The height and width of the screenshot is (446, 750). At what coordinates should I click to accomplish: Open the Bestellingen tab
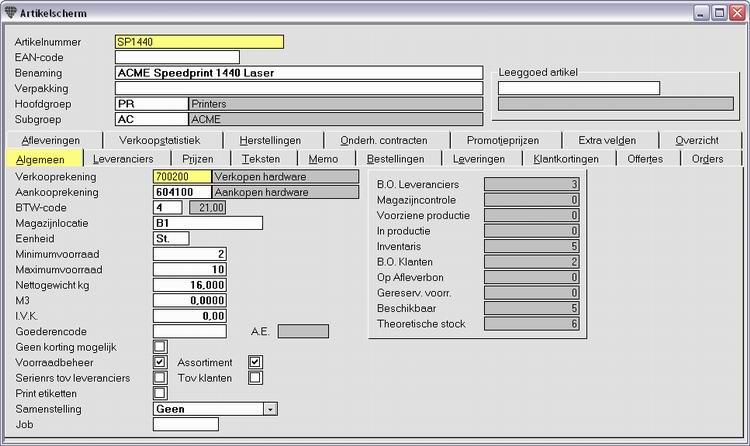pyautogui.click(x=396, y=159)
